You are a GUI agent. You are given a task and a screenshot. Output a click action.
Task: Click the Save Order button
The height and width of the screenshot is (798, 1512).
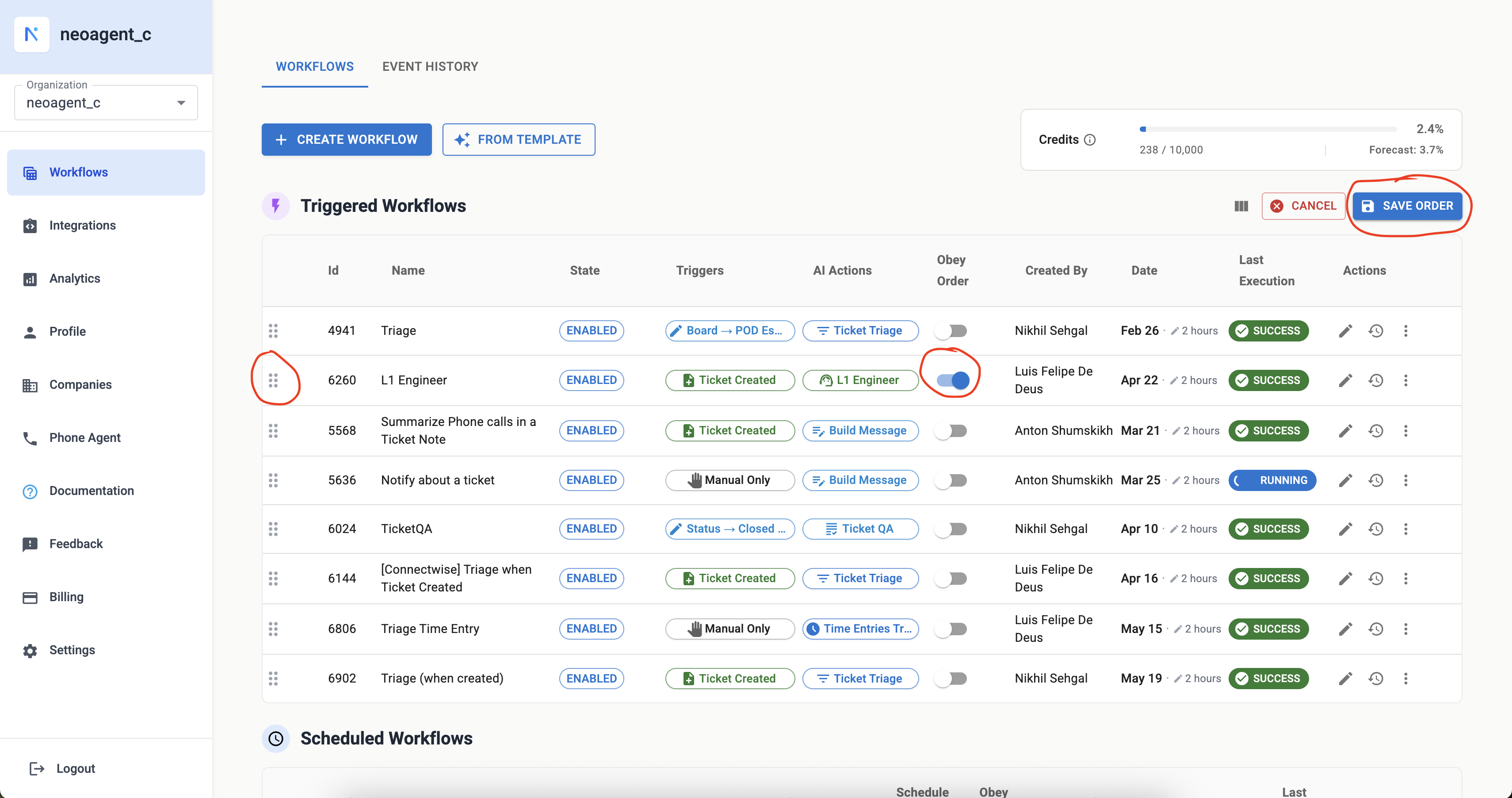pyautogui.click(x=1407, y=206)
